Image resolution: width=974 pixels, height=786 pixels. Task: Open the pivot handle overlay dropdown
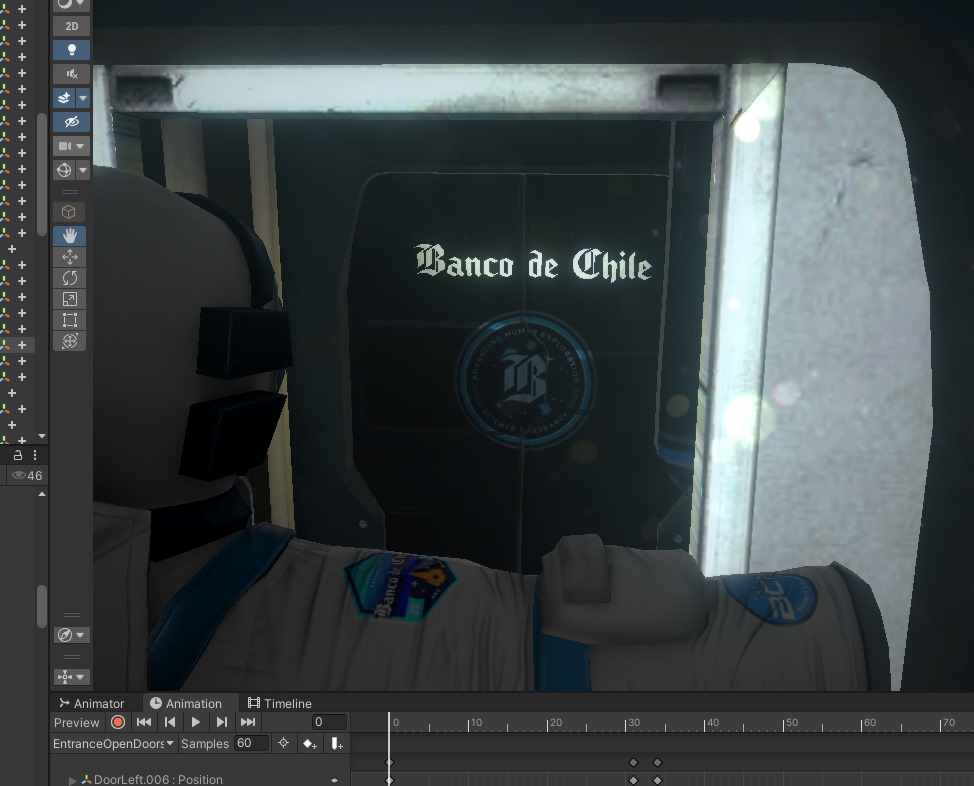(x=72, y=677)
